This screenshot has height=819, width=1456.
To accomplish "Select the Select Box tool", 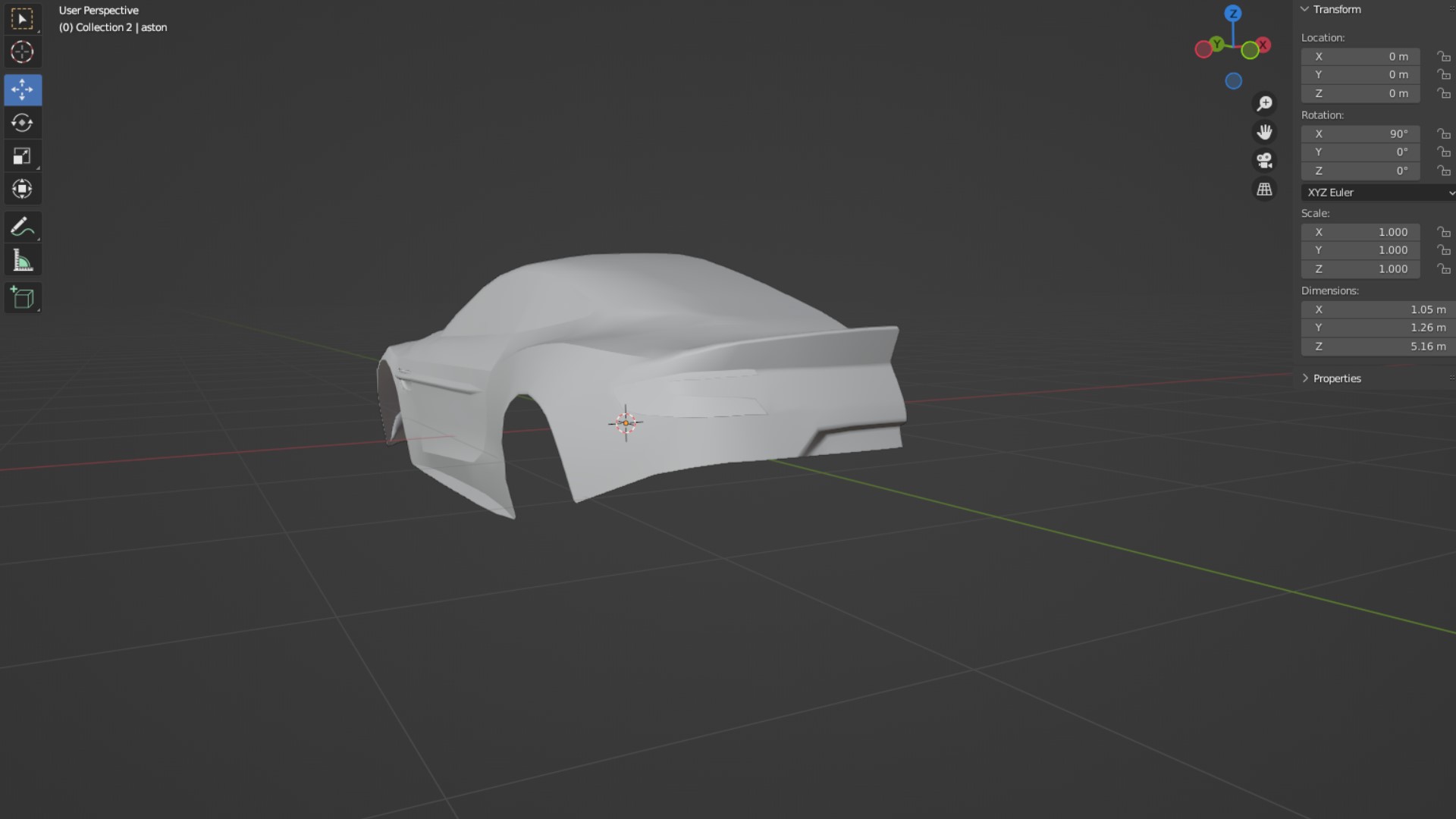I will click(22, 19).
